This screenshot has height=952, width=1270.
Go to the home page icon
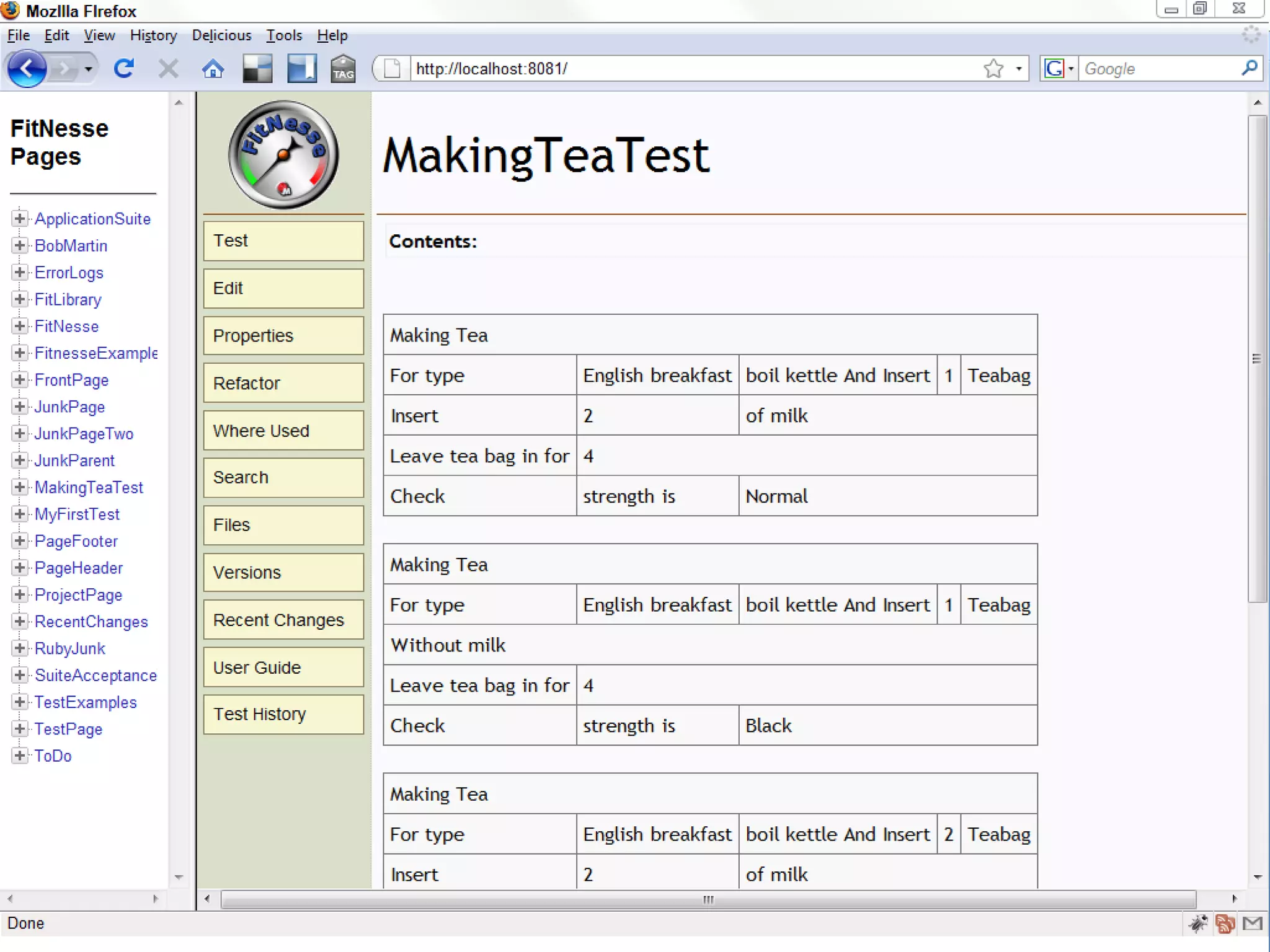[x=213, y=68]
